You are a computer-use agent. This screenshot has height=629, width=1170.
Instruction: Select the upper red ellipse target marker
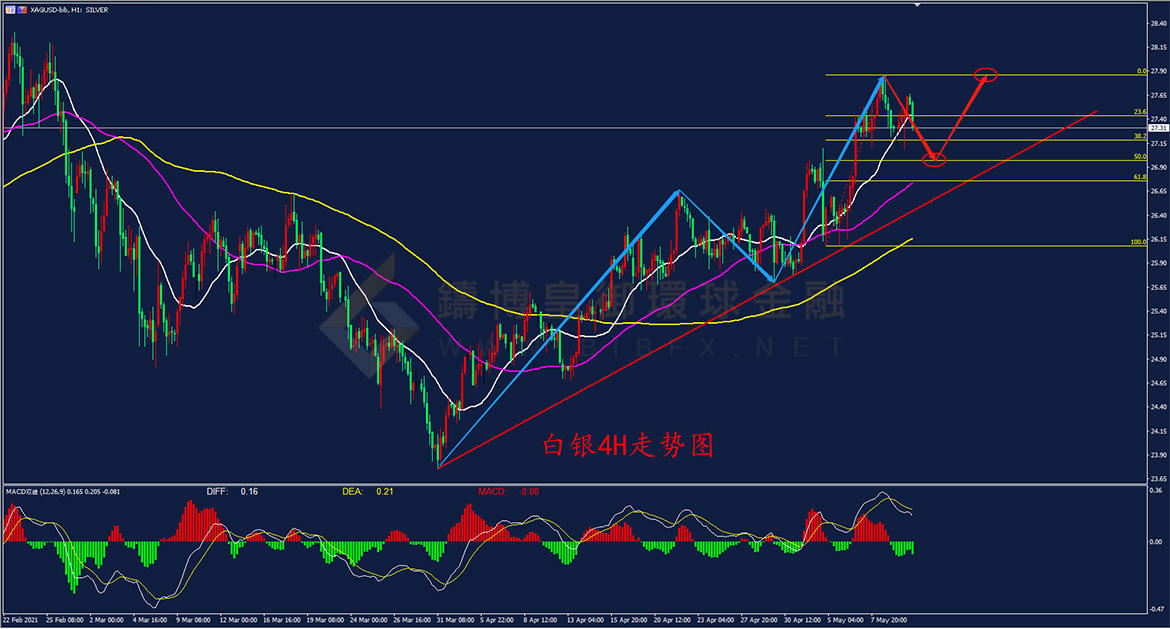click(985, 74)
